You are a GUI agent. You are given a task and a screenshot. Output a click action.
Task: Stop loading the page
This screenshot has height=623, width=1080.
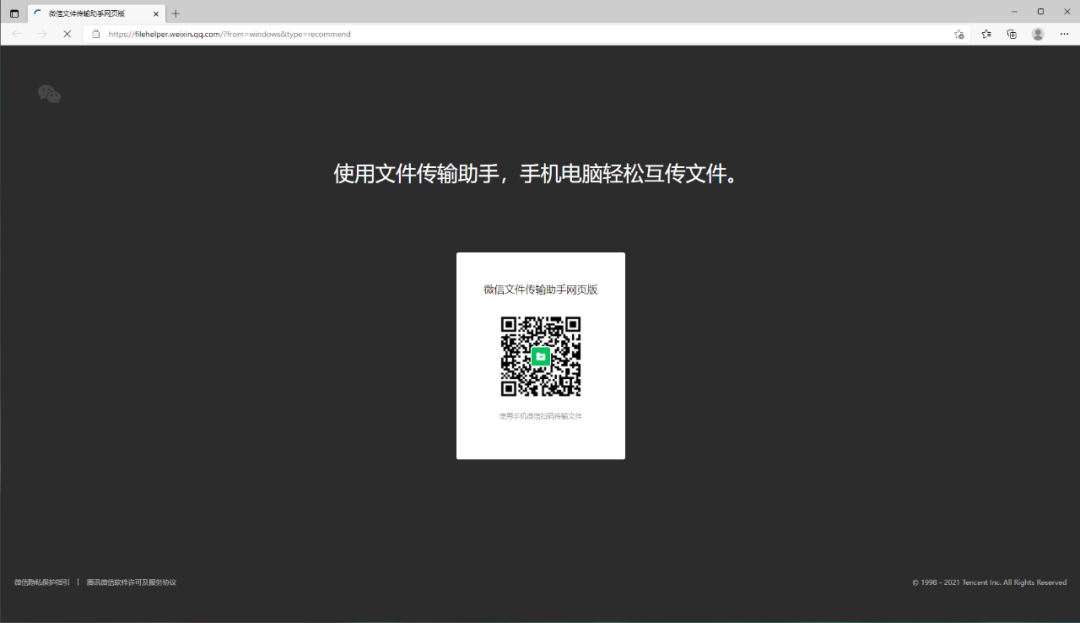(67, 34)
